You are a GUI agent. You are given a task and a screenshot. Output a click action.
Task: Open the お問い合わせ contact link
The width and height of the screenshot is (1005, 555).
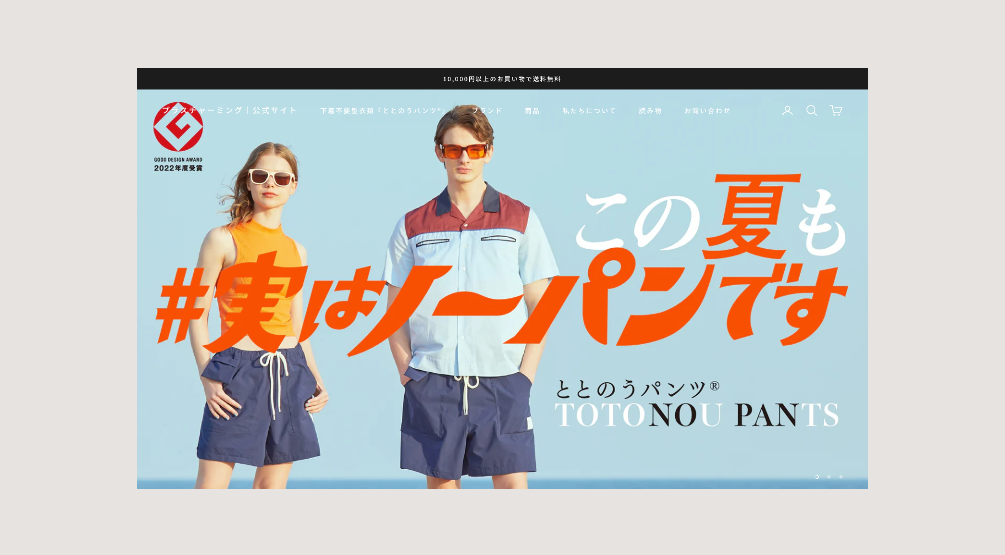(x=707, y=111)
